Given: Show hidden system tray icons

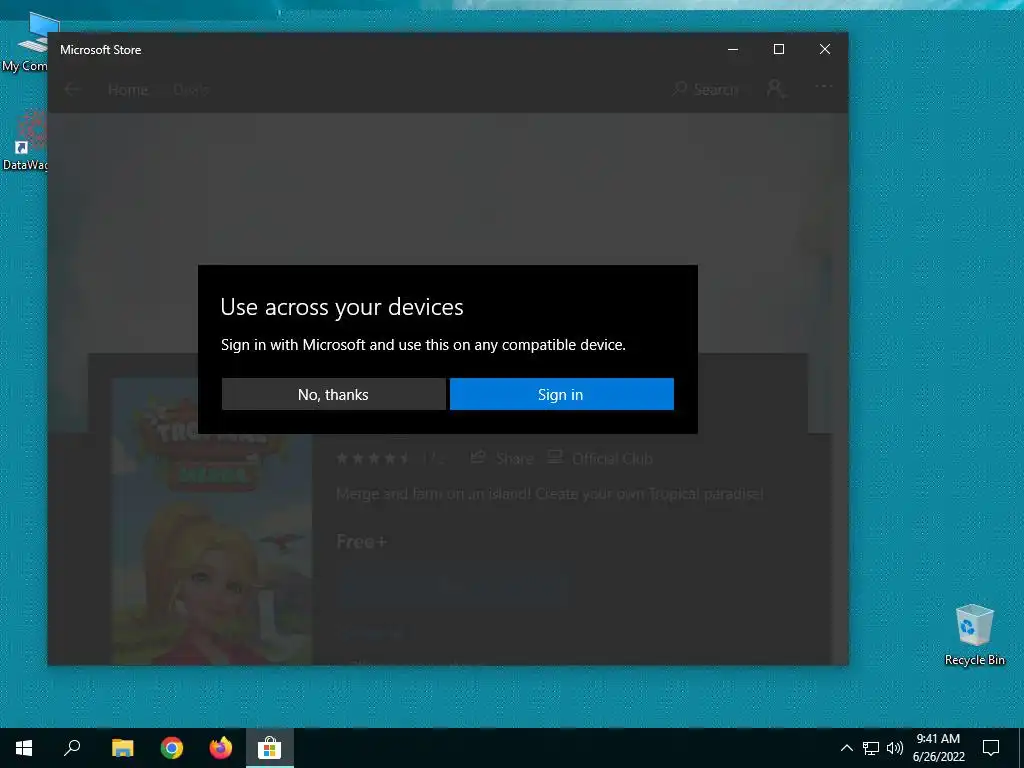Looking at the screenshot, I should pyautogui.click(x=846, y=748).
